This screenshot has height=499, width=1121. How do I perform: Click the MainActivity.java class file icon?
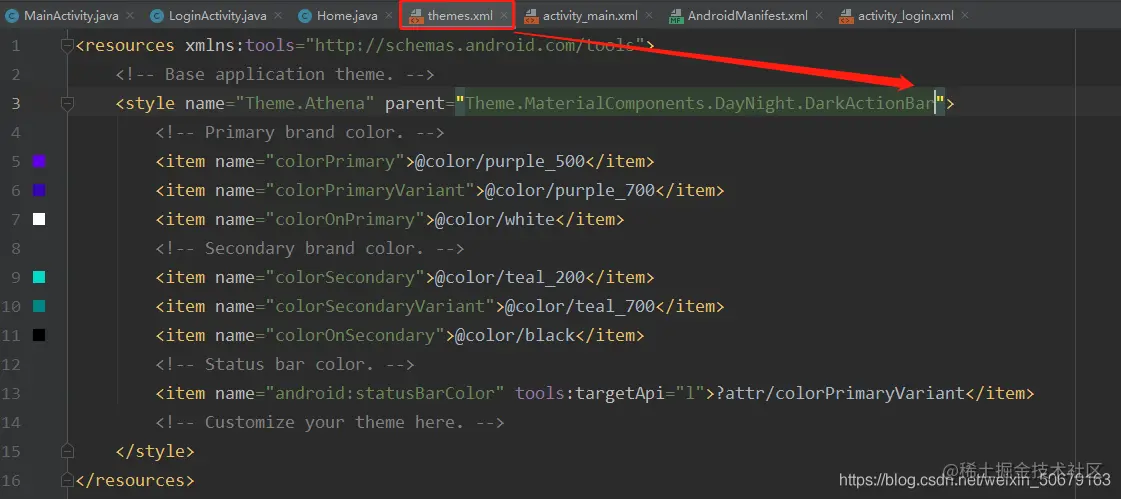point(13,15)
